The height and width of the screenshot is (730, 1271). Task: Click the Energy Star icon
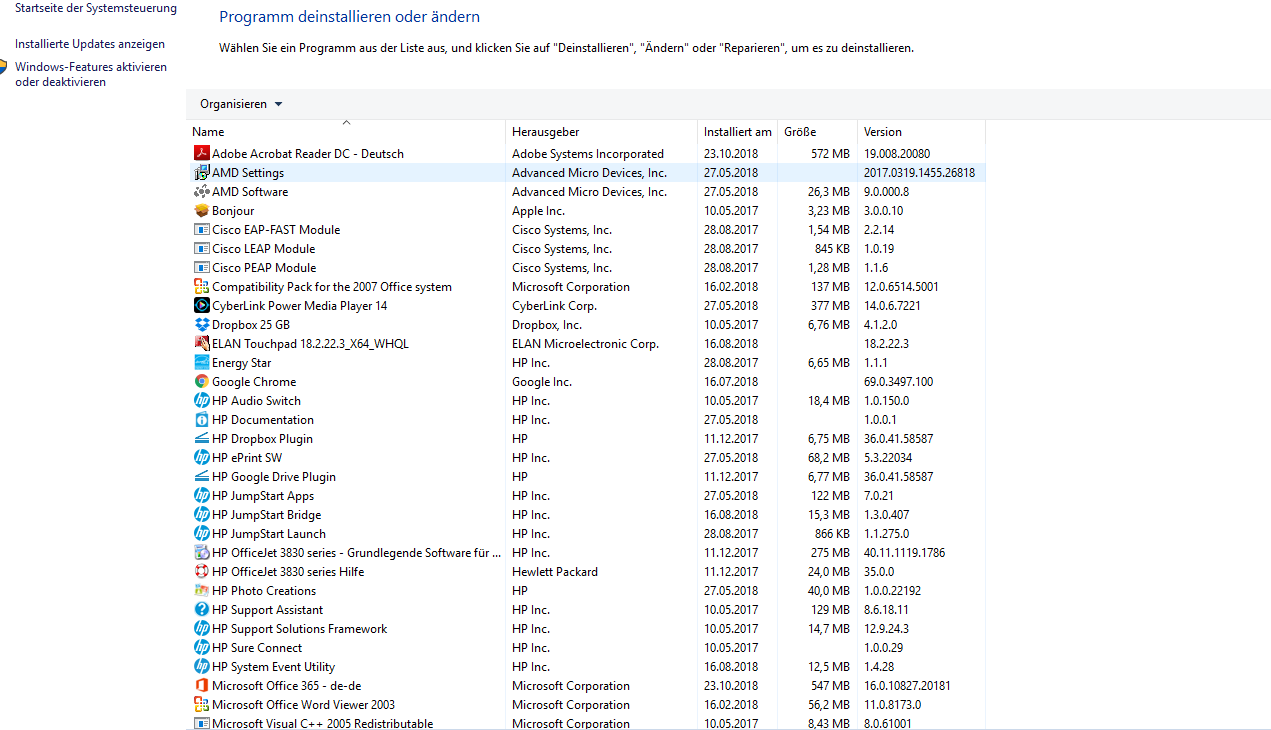click(201, 363)
